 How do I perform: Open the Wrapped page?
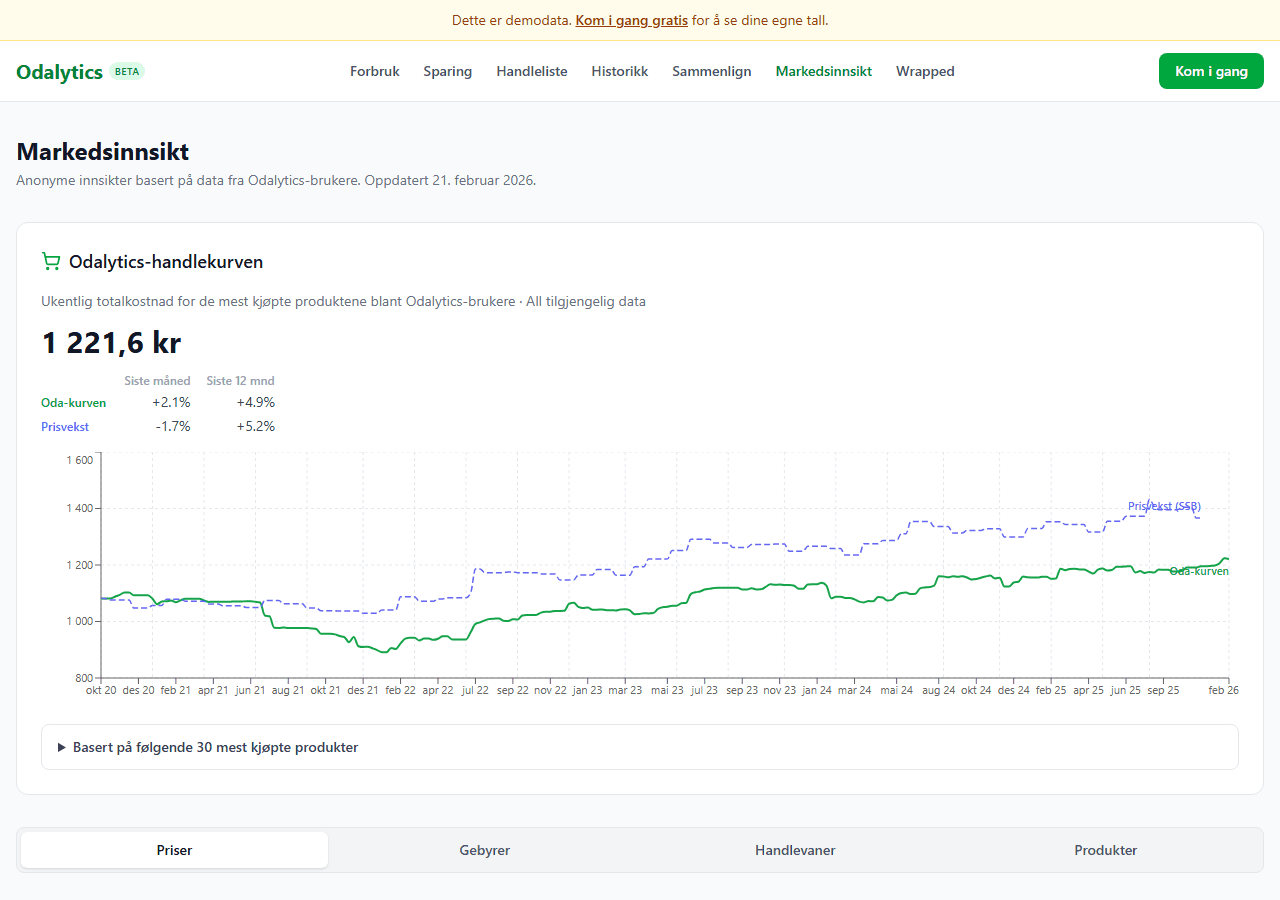[x=925, y=72]
